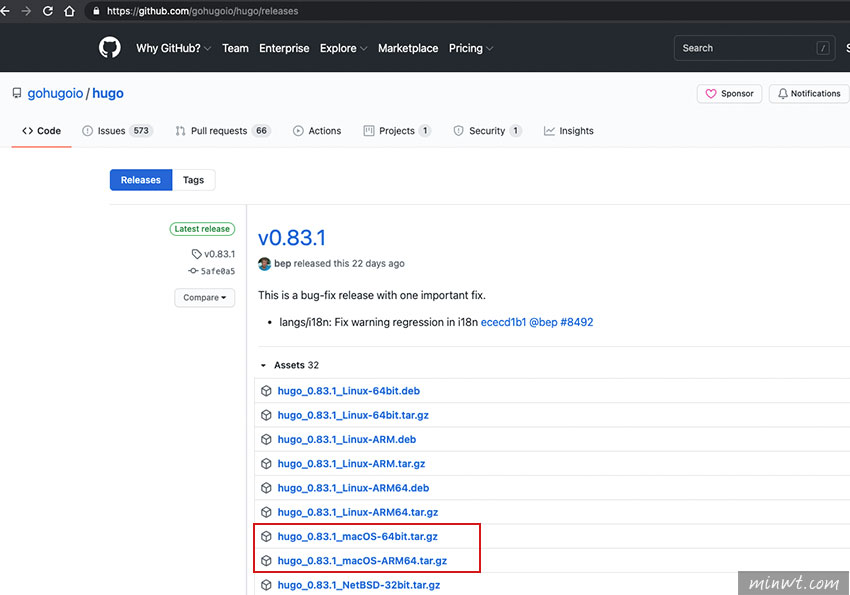The height and width of the screenshot is (595, 850).
Task: Open the v0.83.1 tag link in sidebar
Action: point(220,254)
